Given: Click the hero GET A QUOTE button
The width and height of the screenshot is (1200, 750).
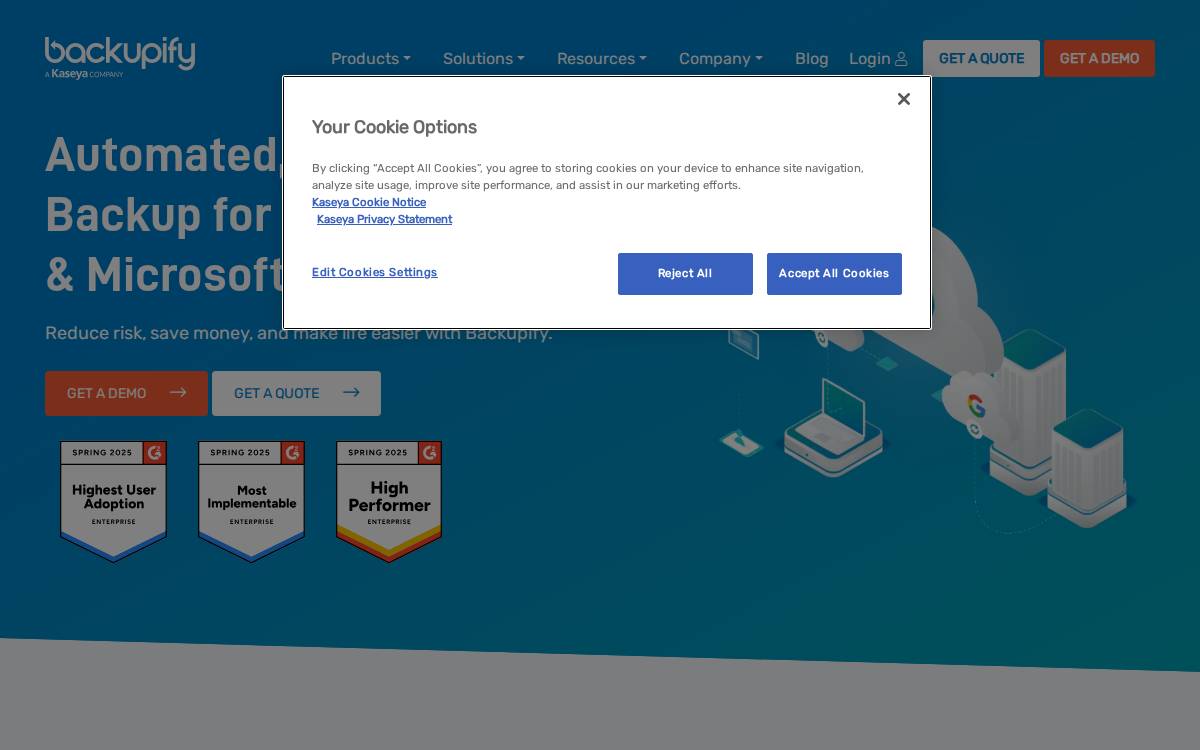Looking at the screenshot, I should [296, 393].
